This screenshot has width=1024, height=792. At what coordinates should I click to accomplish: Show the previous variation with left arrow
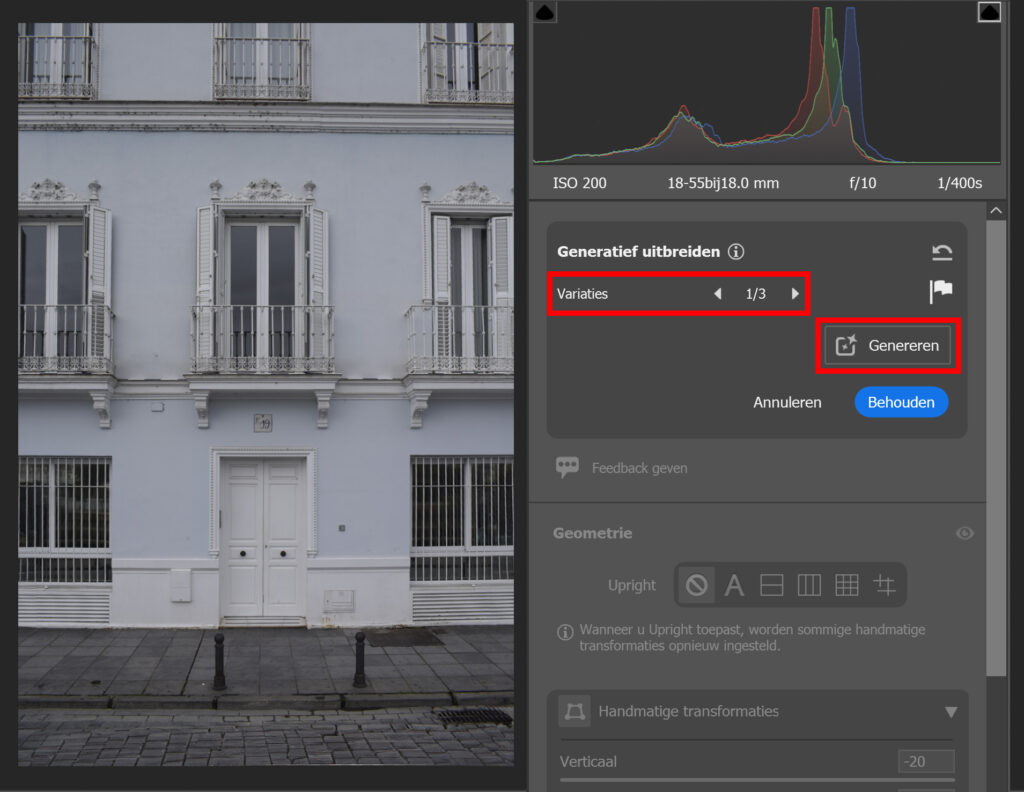[x=717, y=294]
